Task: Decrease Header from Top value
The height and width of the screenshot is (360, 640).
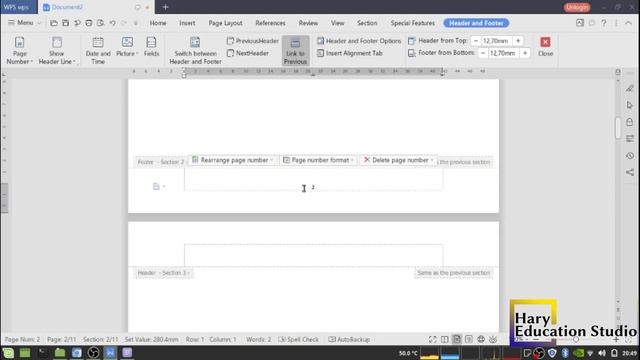Action: click(x=476, y=41)
